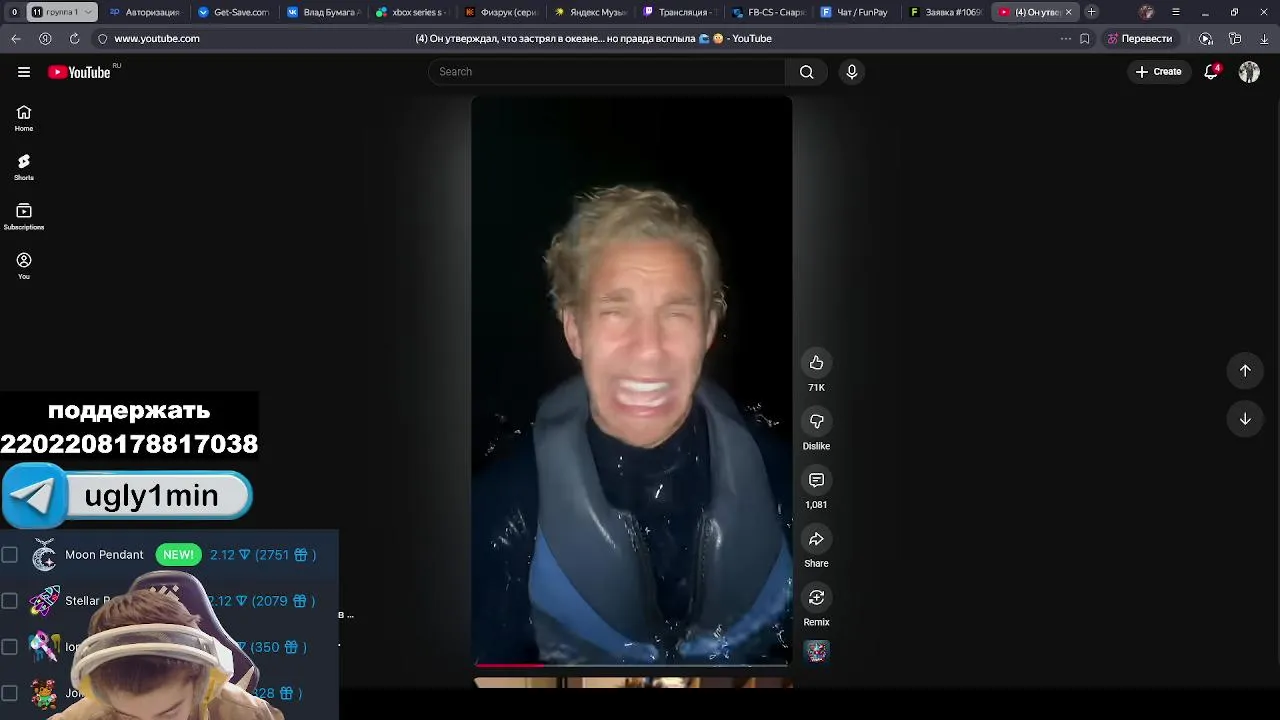Click the Moon Pendant label
Image resolution: width=1280 pixels, height=720 pixels.
[x=104, y=555]
